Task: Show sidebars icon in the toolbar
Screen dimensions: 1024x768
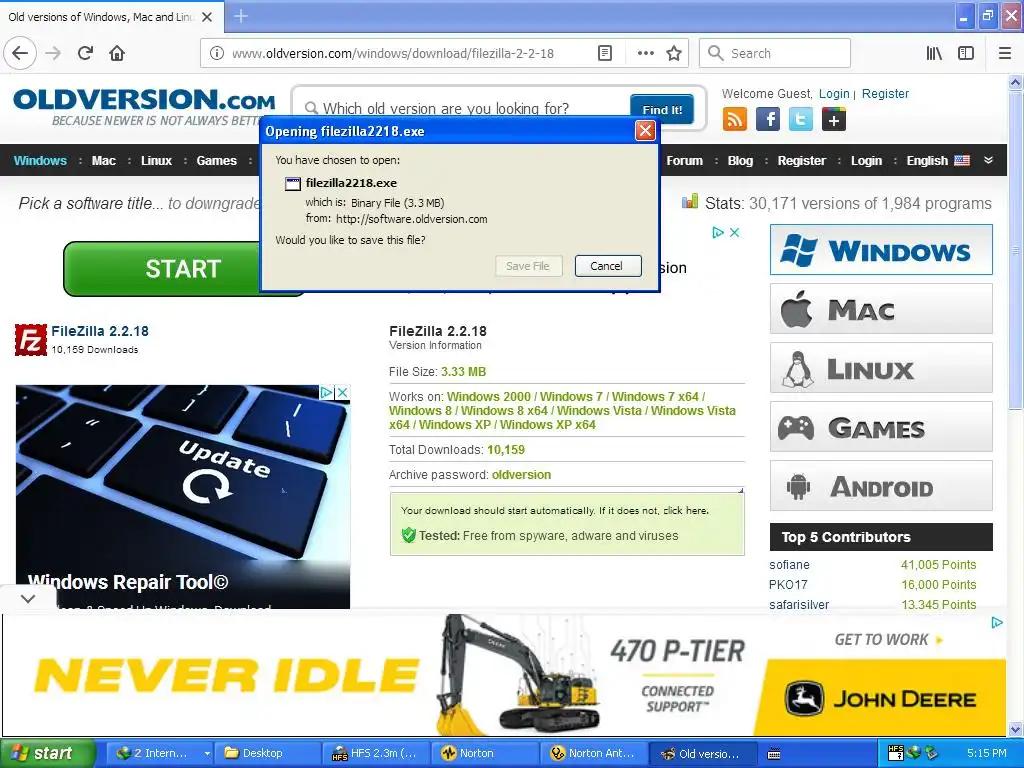Action: pos(966,53)
